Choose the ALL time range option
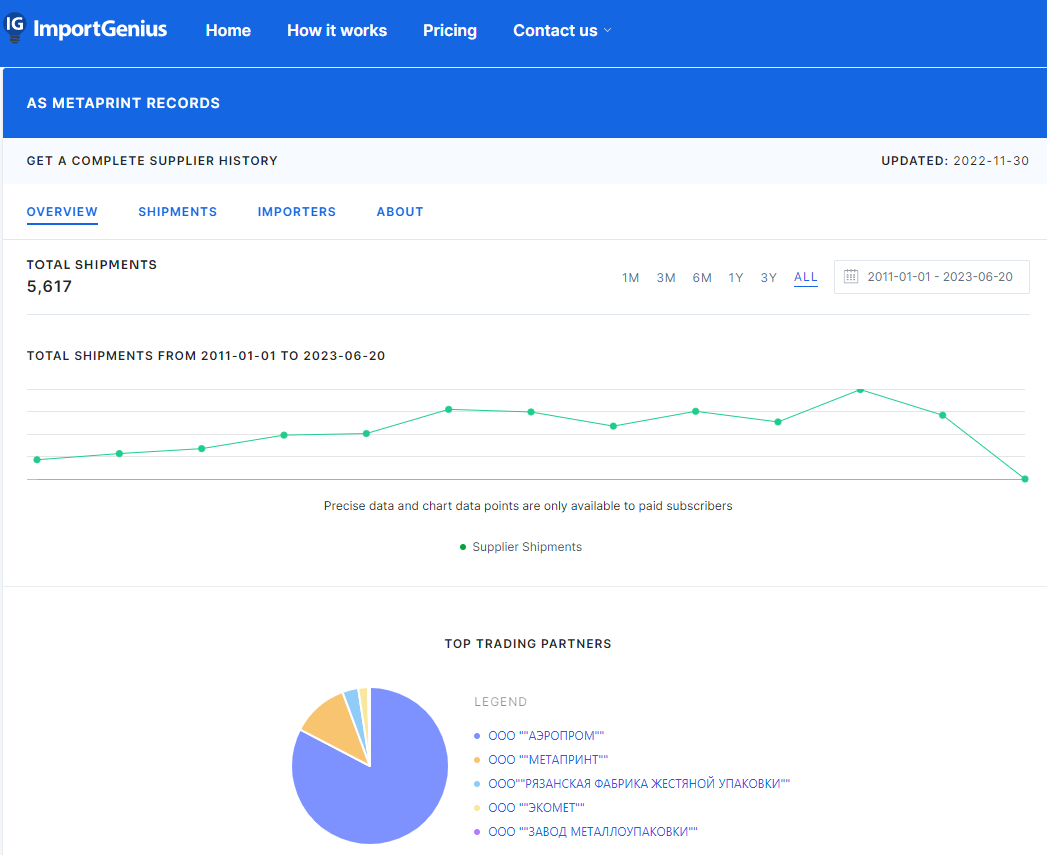 pyautogui.click(x=805, y=277)
